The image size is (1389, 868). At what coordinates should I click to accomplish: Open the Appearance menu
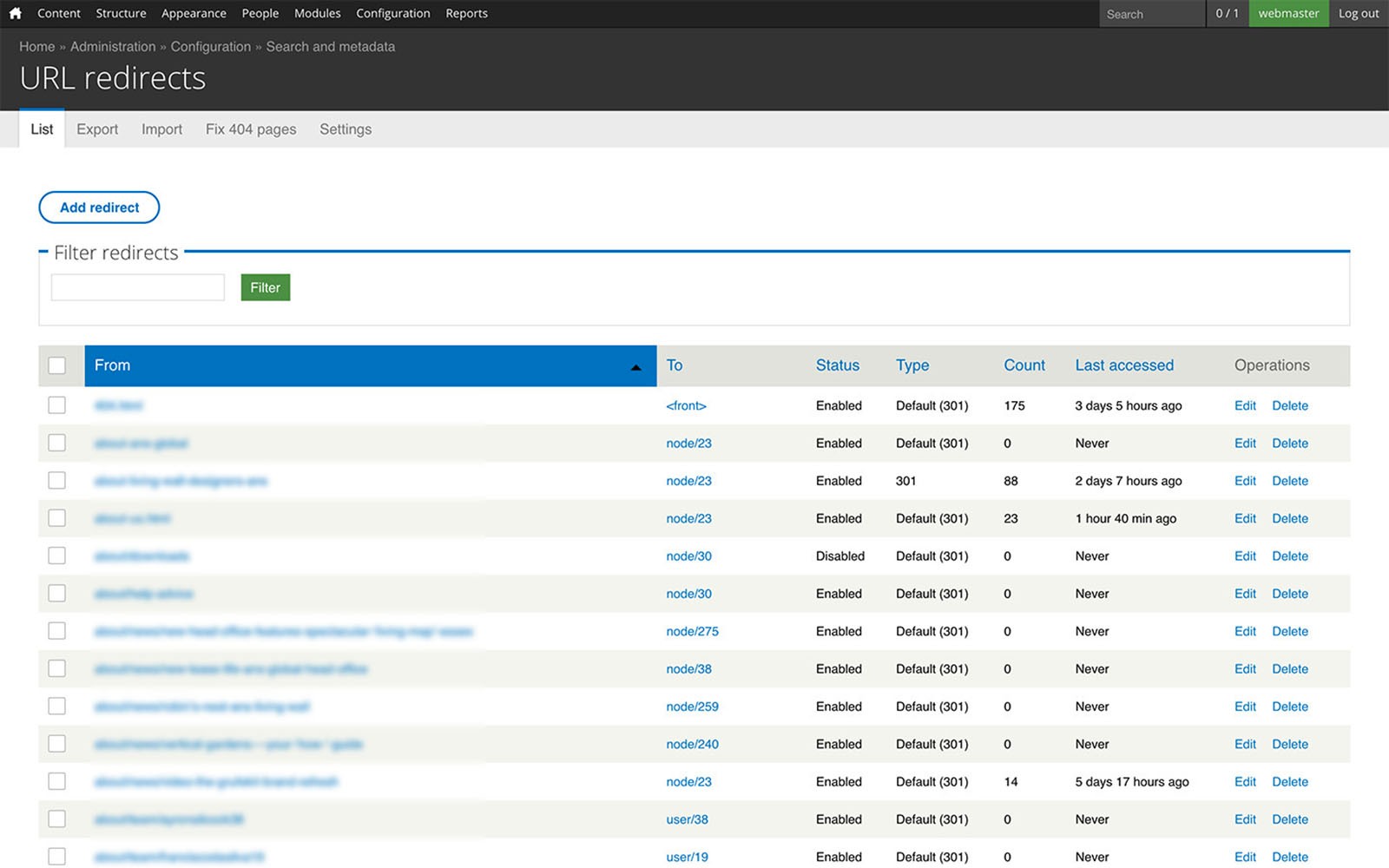tap(194, 13)
